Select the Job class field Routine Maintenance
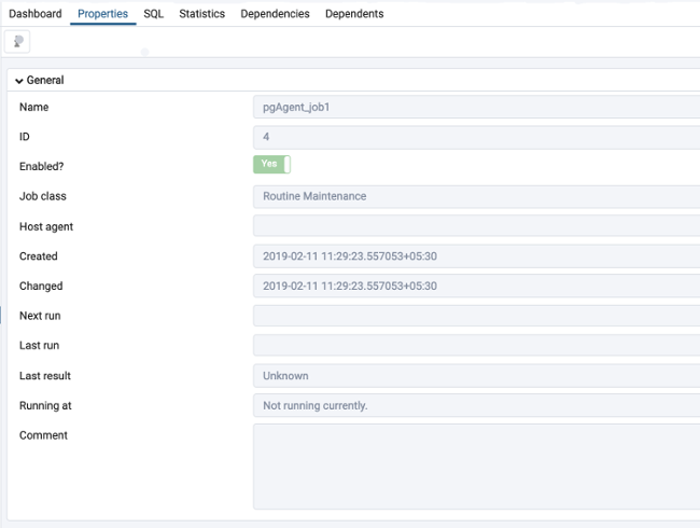The image size is (700, 528). 476,197
